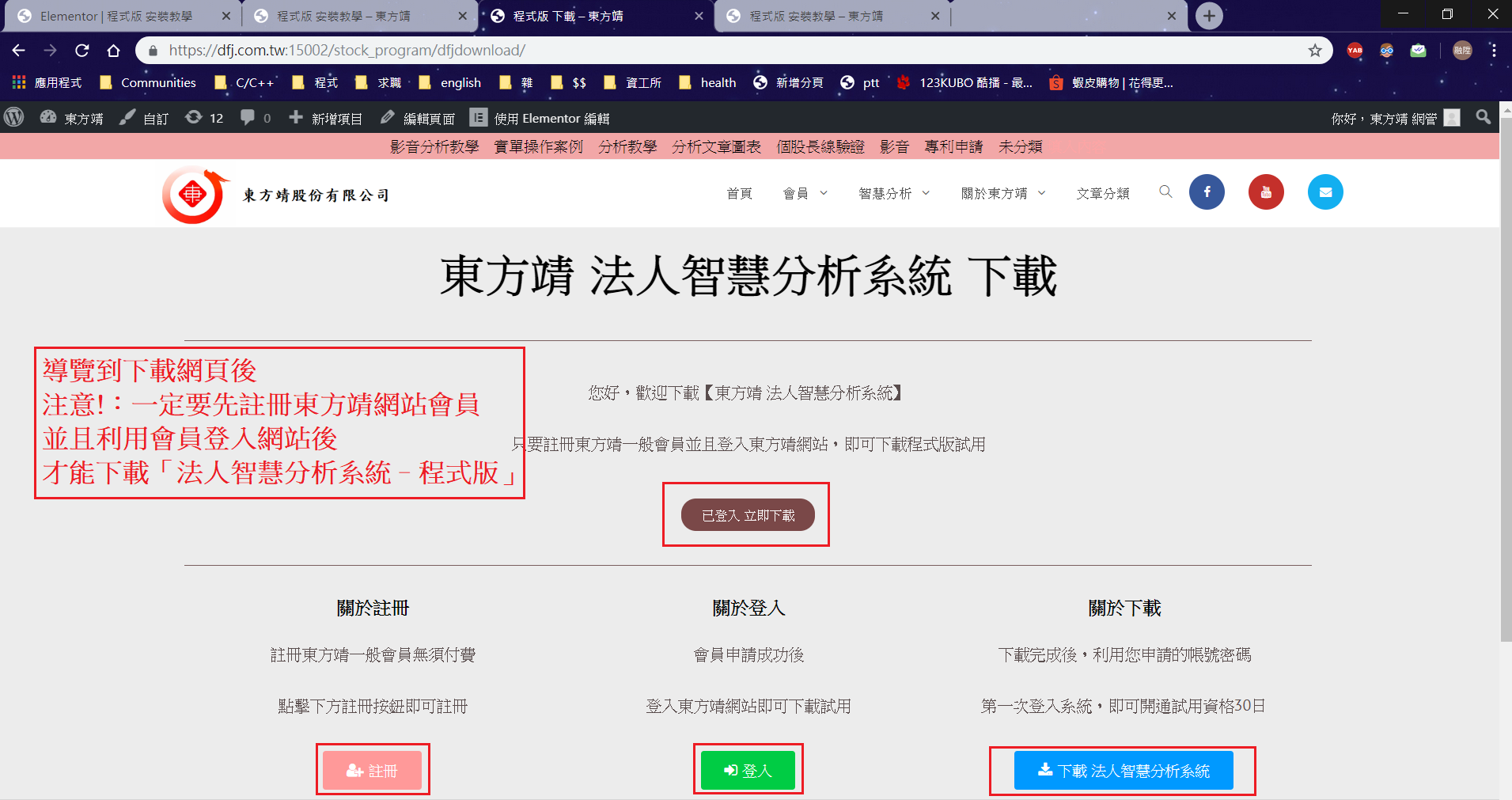Image resolution: width=1512 pixels, height=800 pixels.
Task: Close the Elementor 程式版 安裝教學 tab
Action: point(226,16)
